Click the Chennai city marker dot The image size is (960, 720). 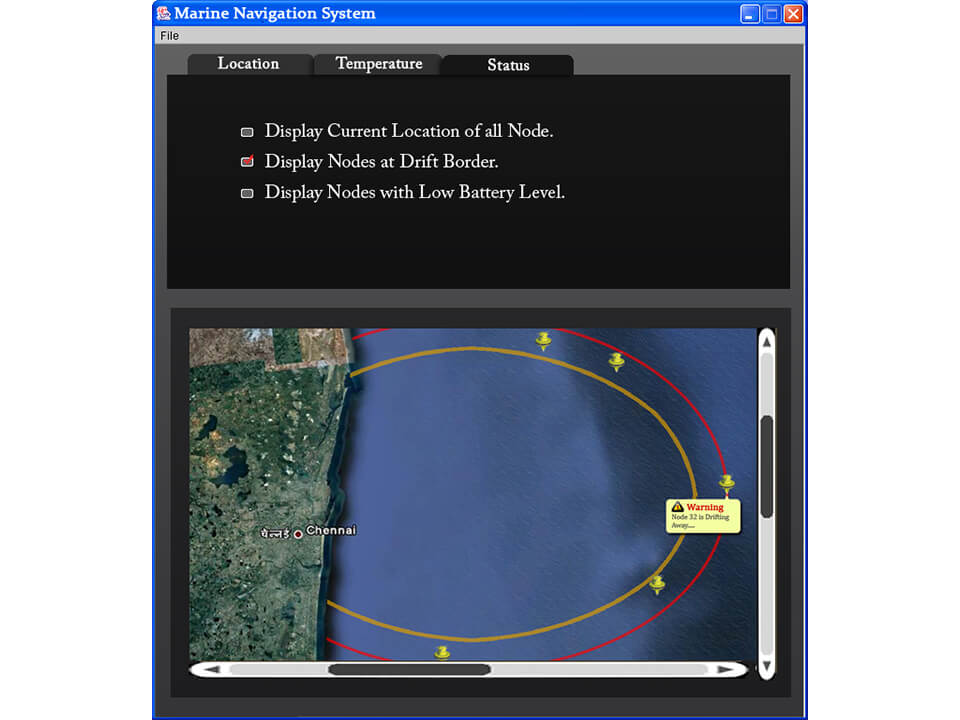(297, 533)
